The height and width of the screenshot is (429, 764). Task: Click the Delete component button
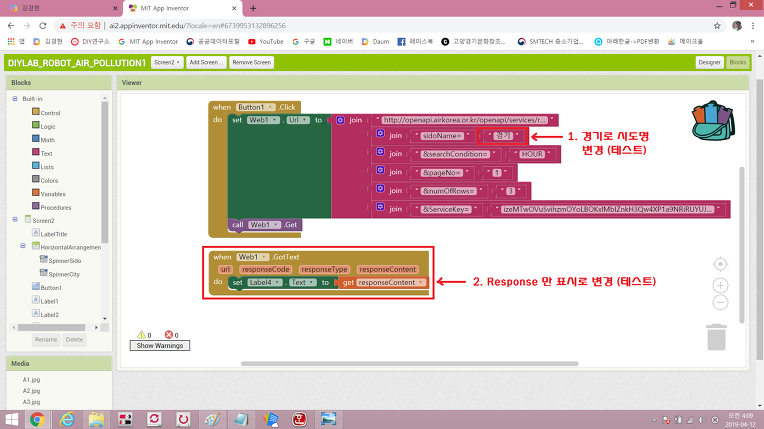tap(75, 339)
